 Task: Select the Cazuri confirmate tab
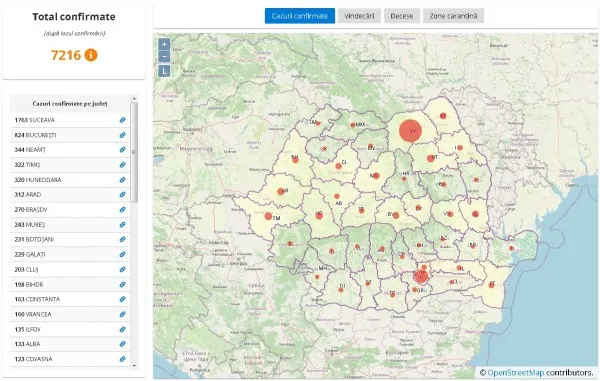coord(300,16)
